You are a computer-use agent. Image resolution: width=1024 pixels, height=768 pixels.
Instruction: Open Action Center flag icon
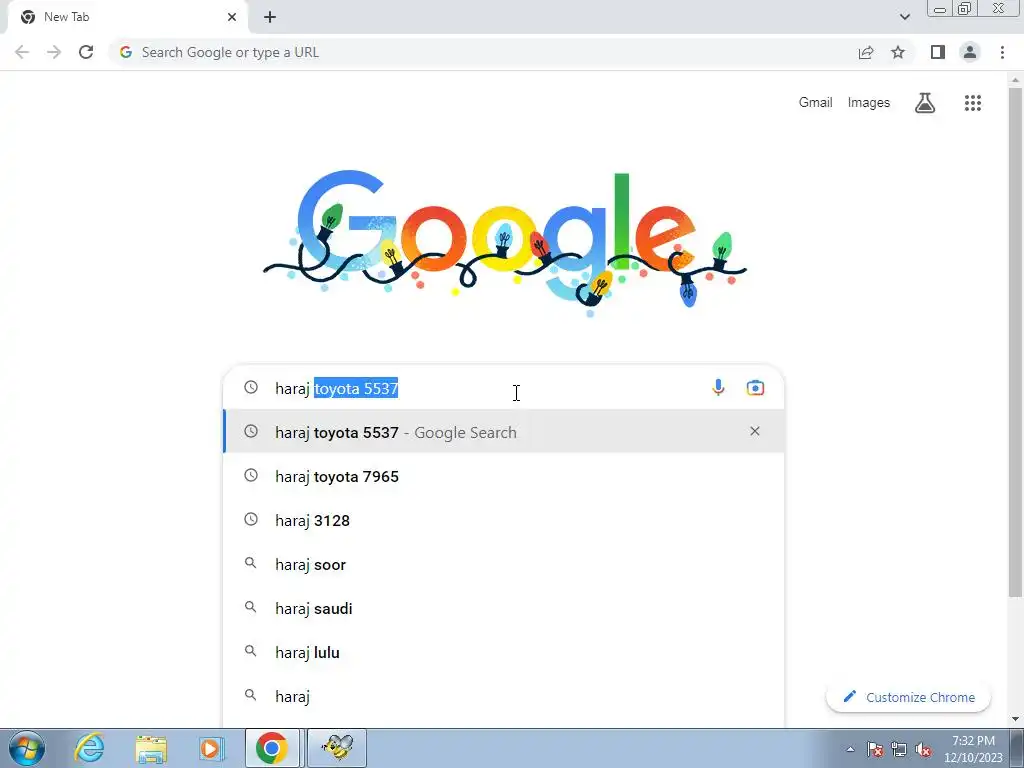tap(875, 750)
